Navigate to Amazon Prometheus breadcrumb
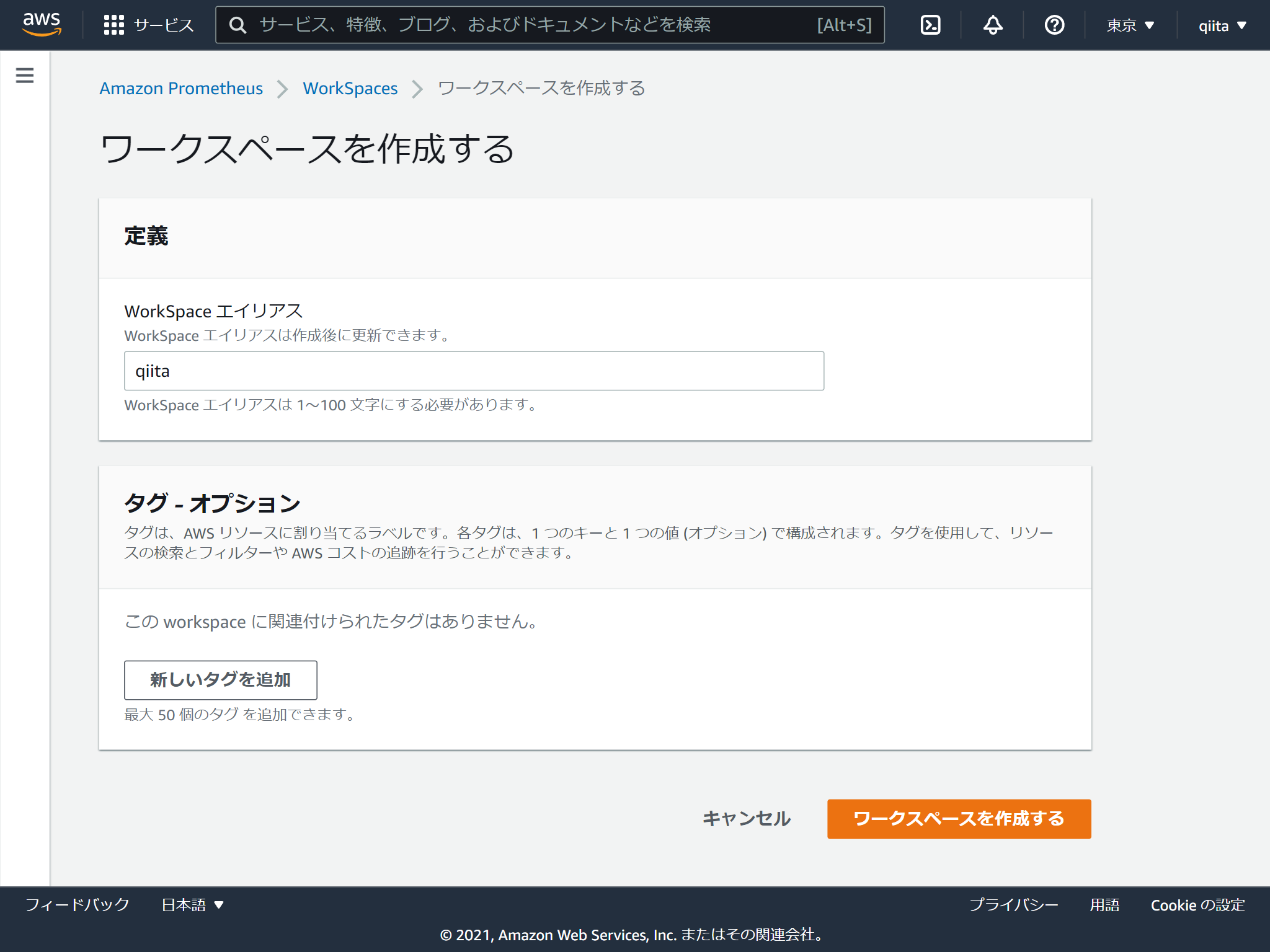The image size is (1270, 952). coord(180,88)
